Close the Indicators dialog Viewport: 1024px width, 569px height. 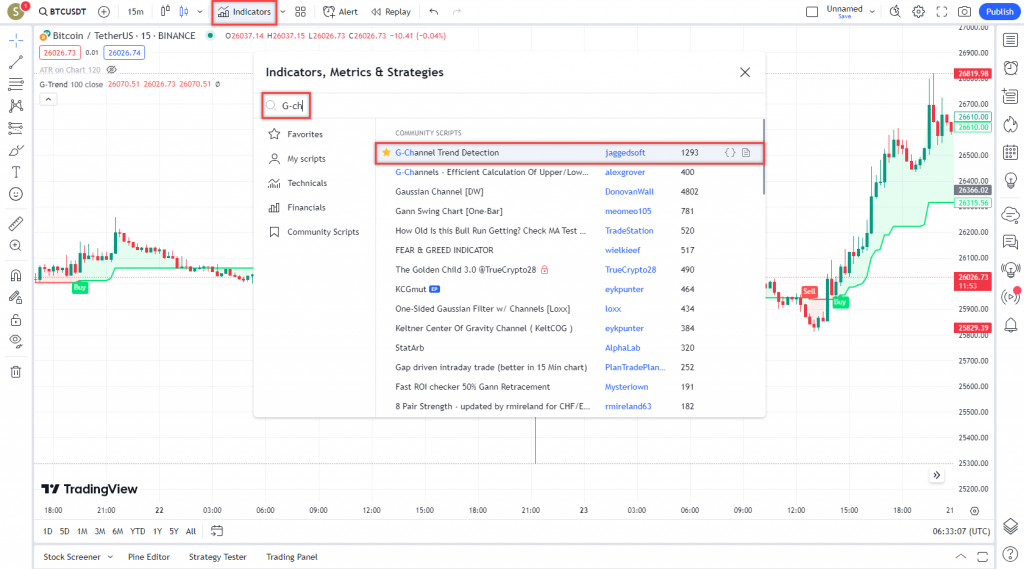pos(745,73)
